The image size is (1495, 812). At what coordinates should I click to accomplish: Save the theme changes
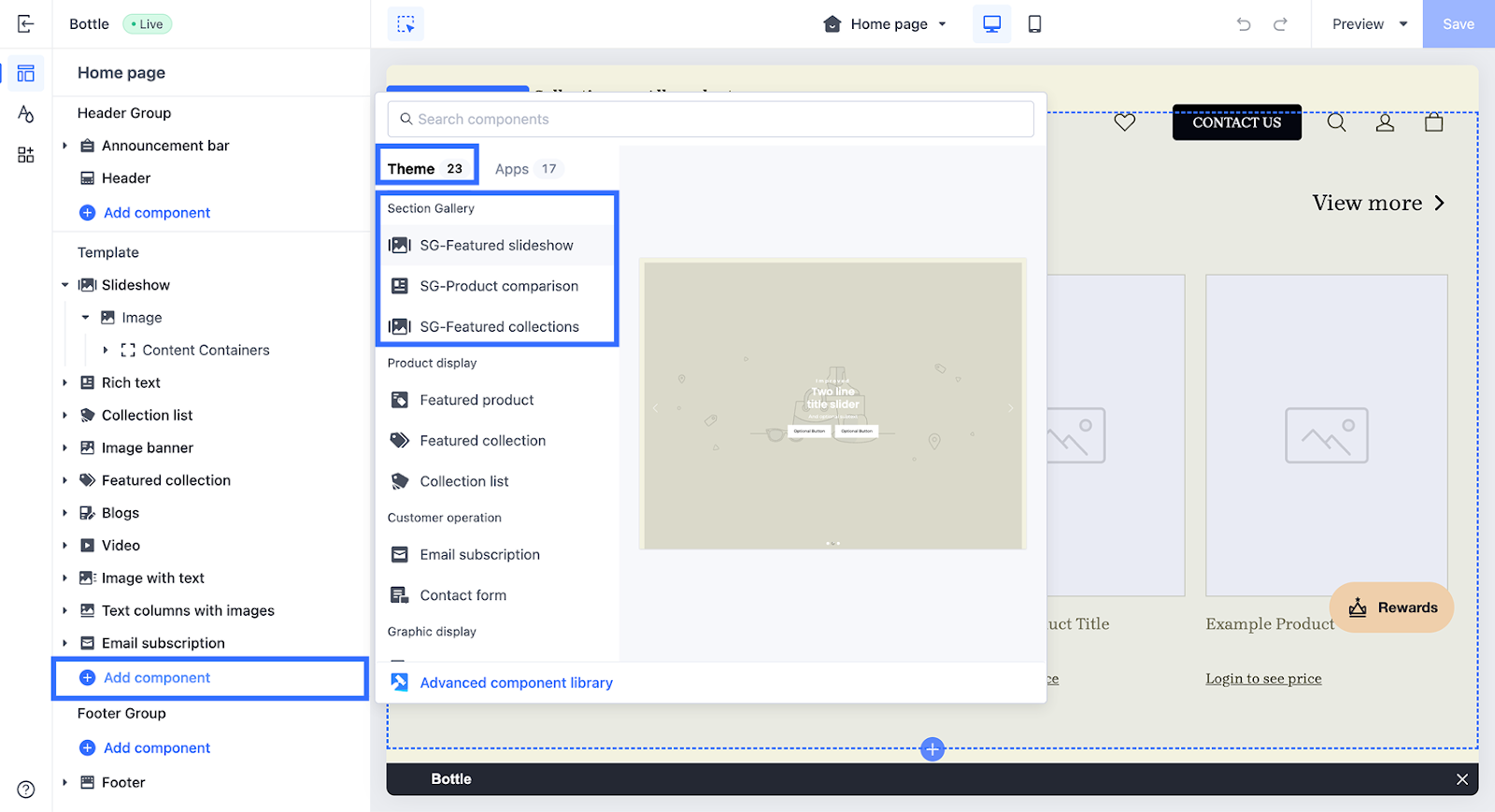[1459, 24]
